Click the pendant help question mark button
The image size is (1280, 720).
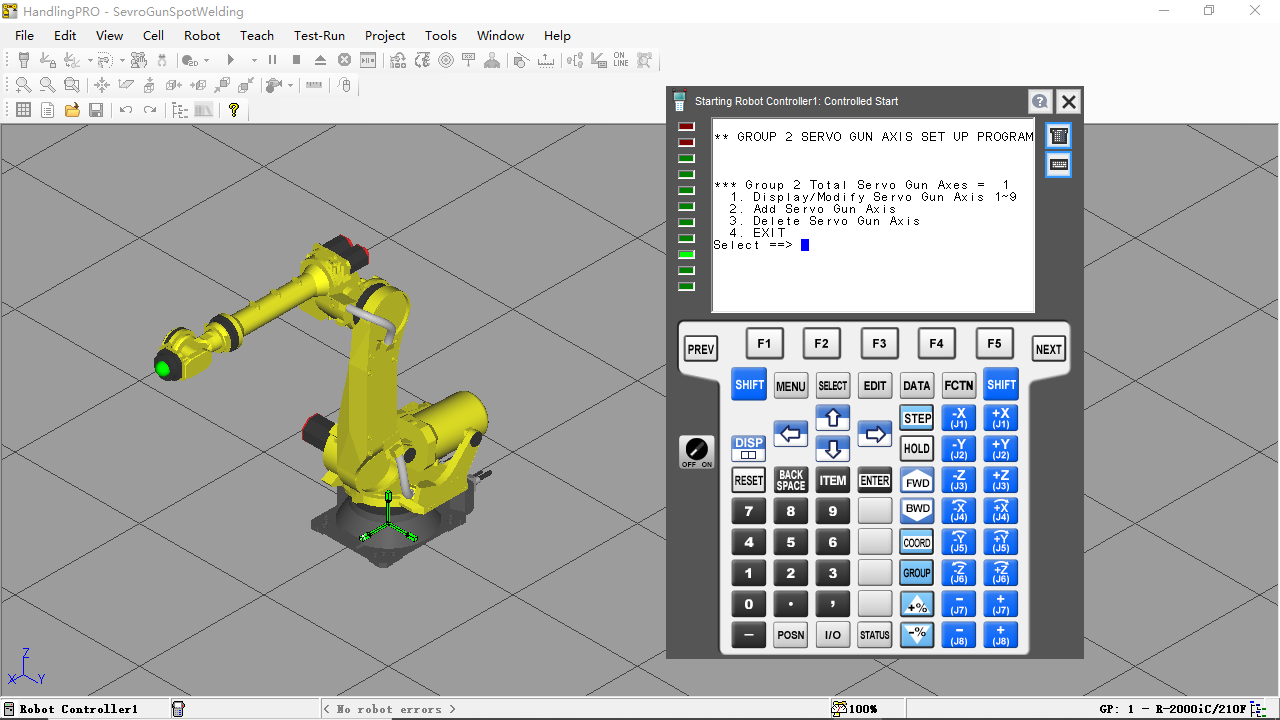[1040, 101]
